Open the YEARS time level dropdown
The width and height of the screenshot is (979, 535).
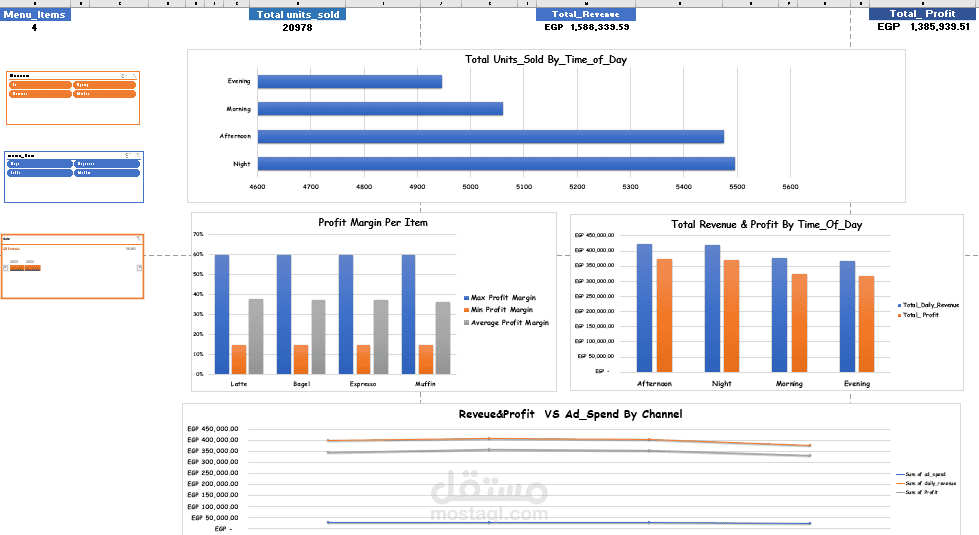click(131, 248)
